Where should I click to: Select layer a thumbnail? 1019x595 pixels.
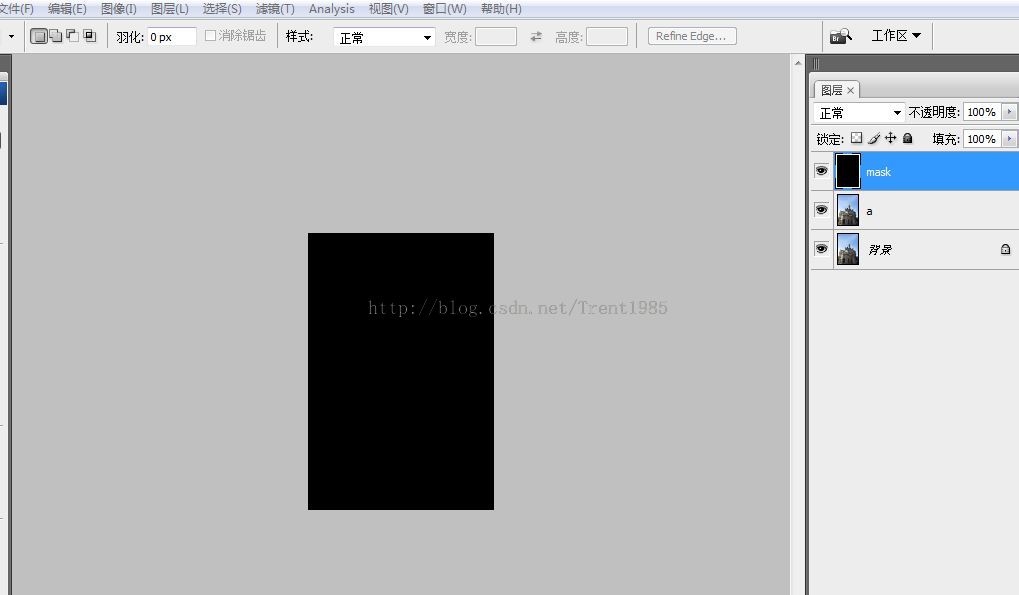point(847,210)
